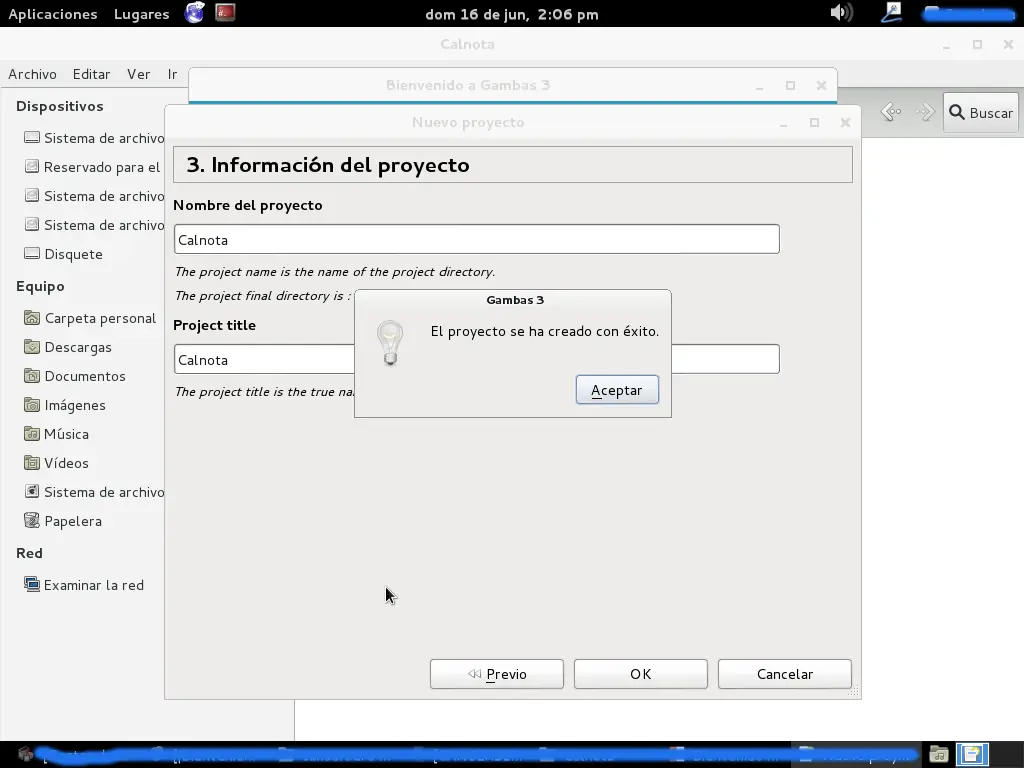Click the Nombre del proyecto input field
The width and height of the screenshot is (1024, 768).
476,239
